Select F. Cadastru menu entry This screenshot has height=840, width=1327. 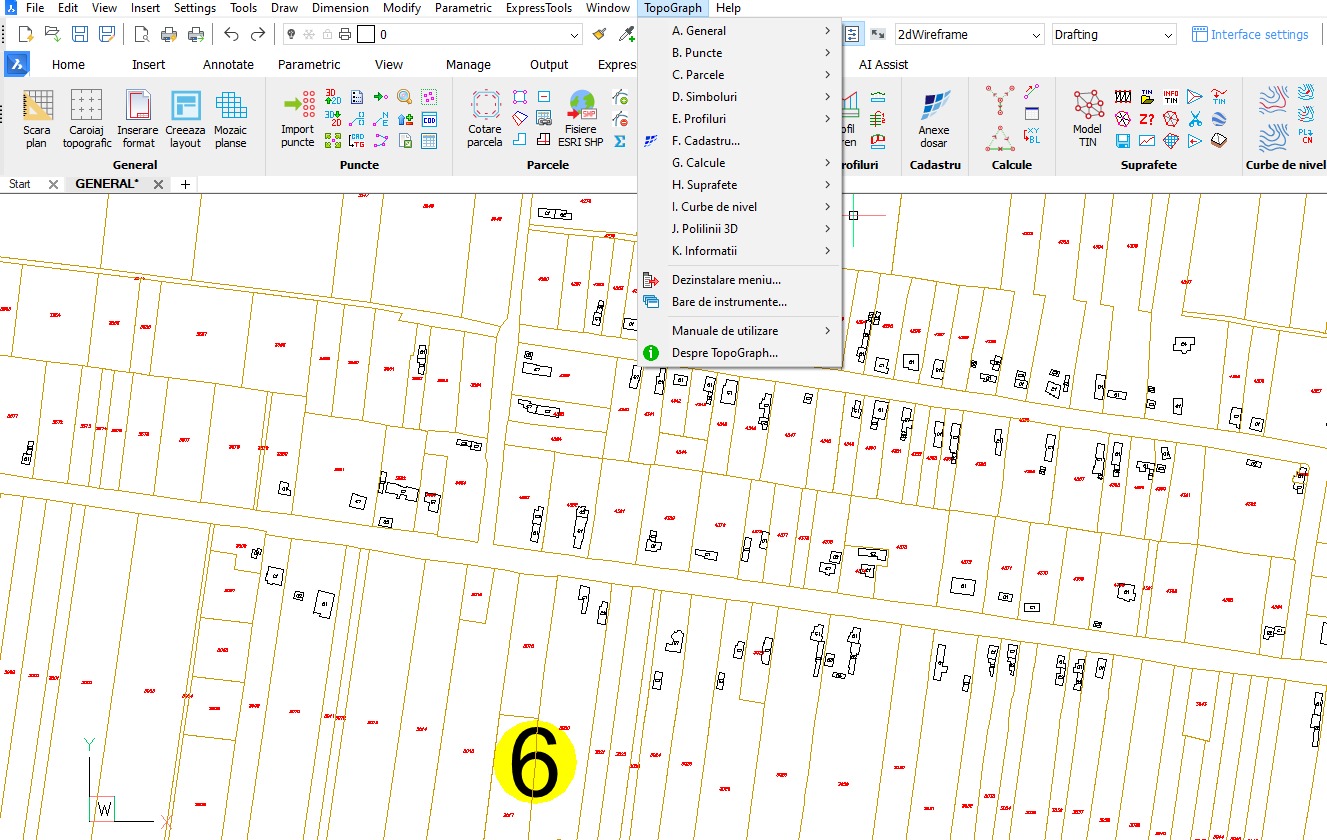click(x=705, y=141)
